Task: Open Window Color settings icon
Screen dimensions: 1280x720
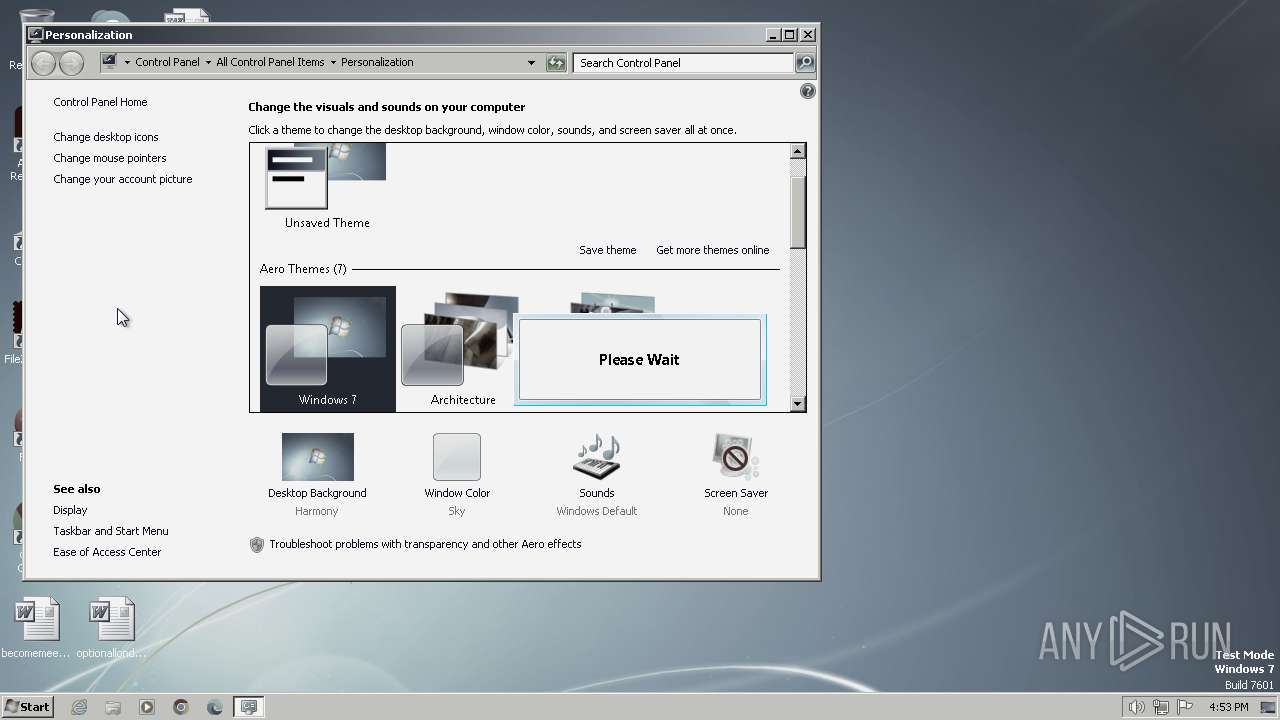Action: [457, 457]
